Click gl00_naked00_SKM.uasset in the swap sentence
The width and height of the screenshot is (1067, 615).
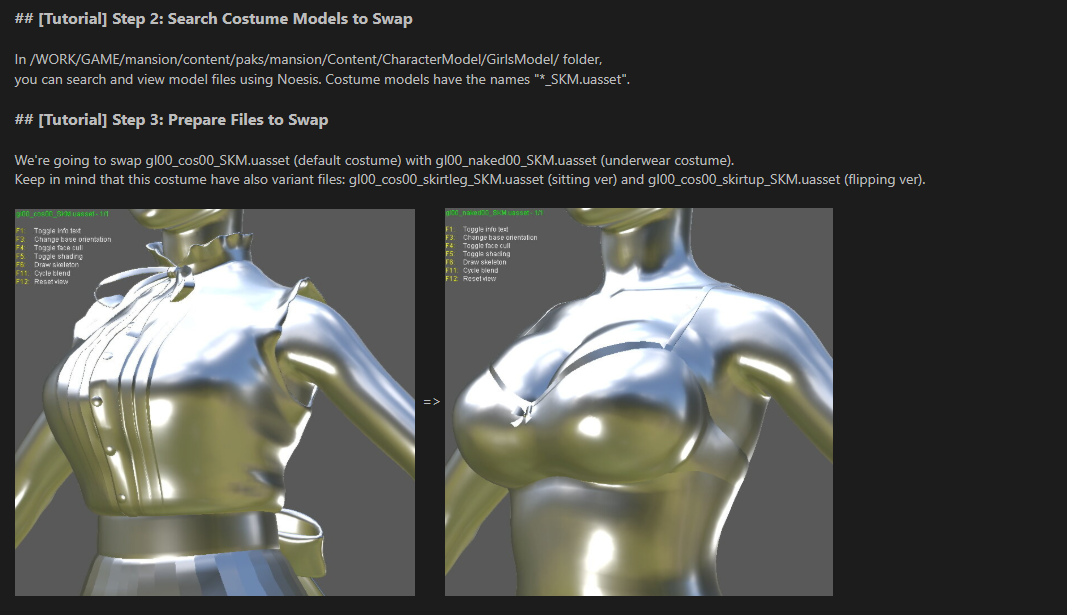pos(516,161)
